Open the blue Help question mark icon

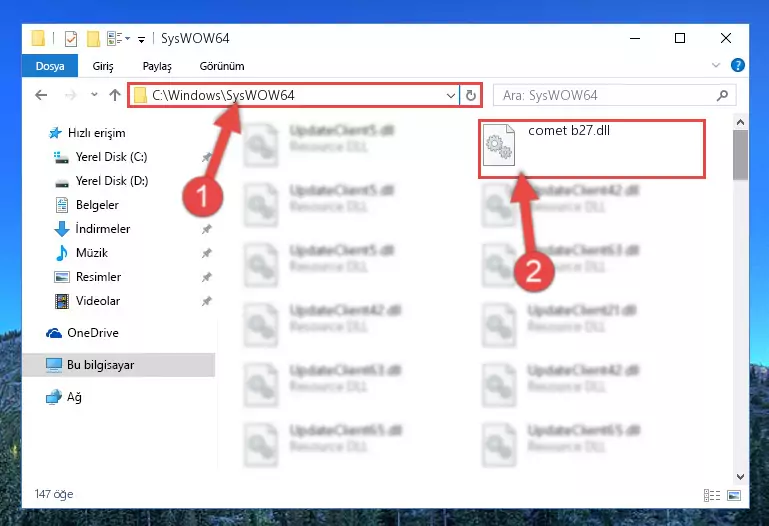click(x=737, y=65)
